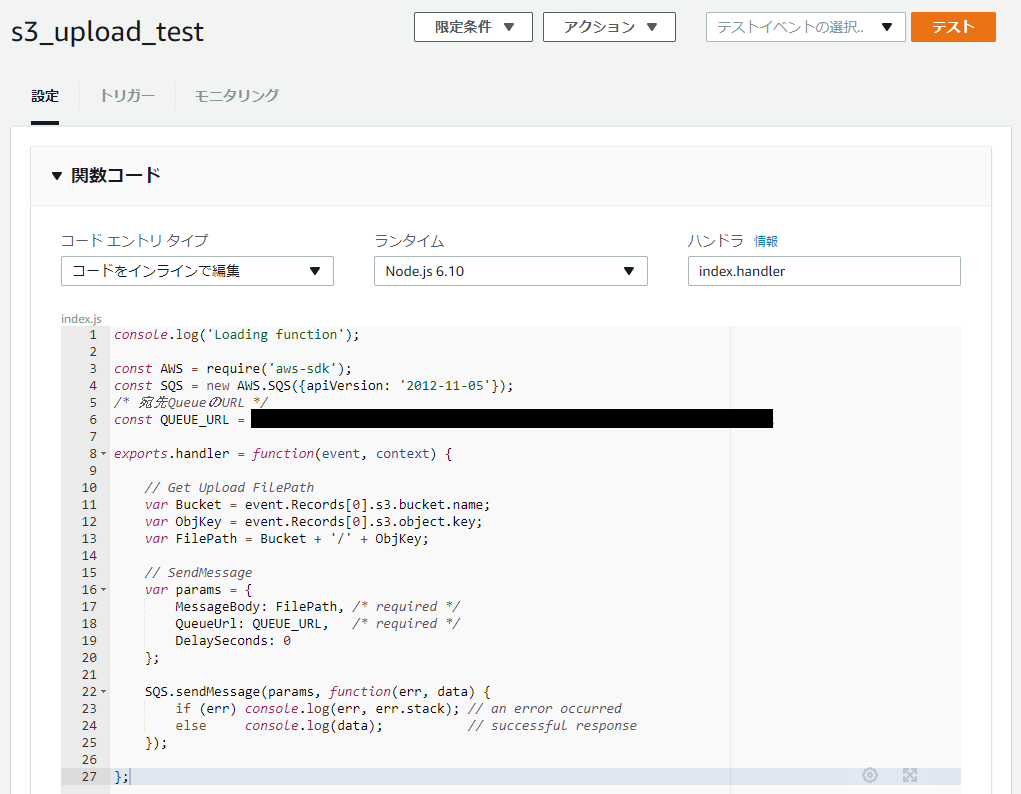Collapse the params object fold arrow on line 16
This screenshot has height=794, width=1021.
click(x=103, y=589)
